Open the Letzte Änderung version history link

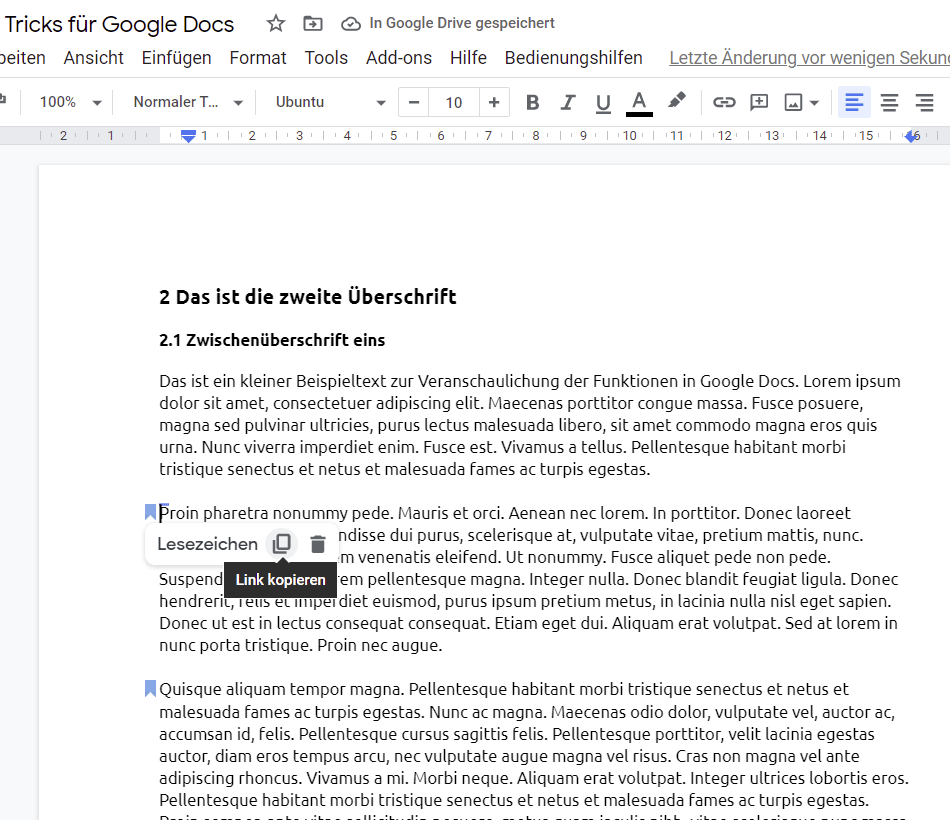pos(809,58)
